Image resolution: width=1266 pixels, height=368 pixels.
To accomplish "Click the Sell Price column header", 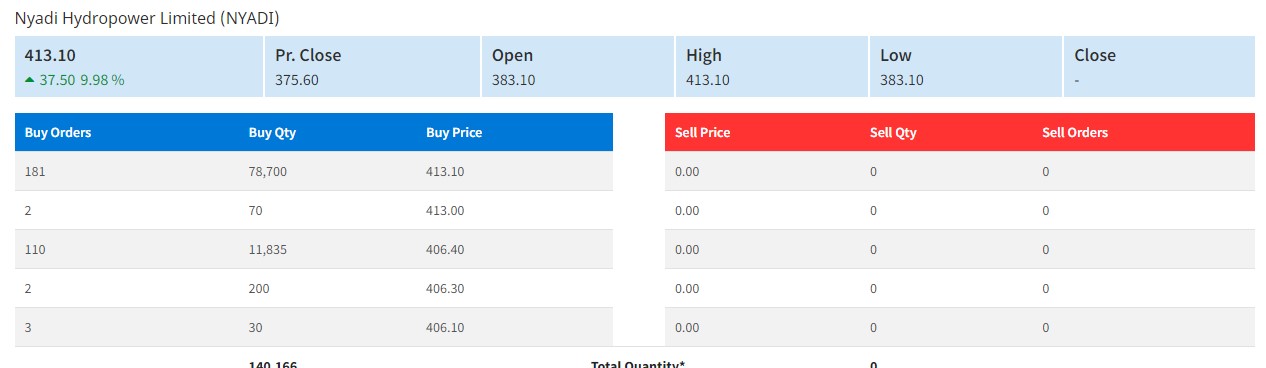I will (703, 132).
